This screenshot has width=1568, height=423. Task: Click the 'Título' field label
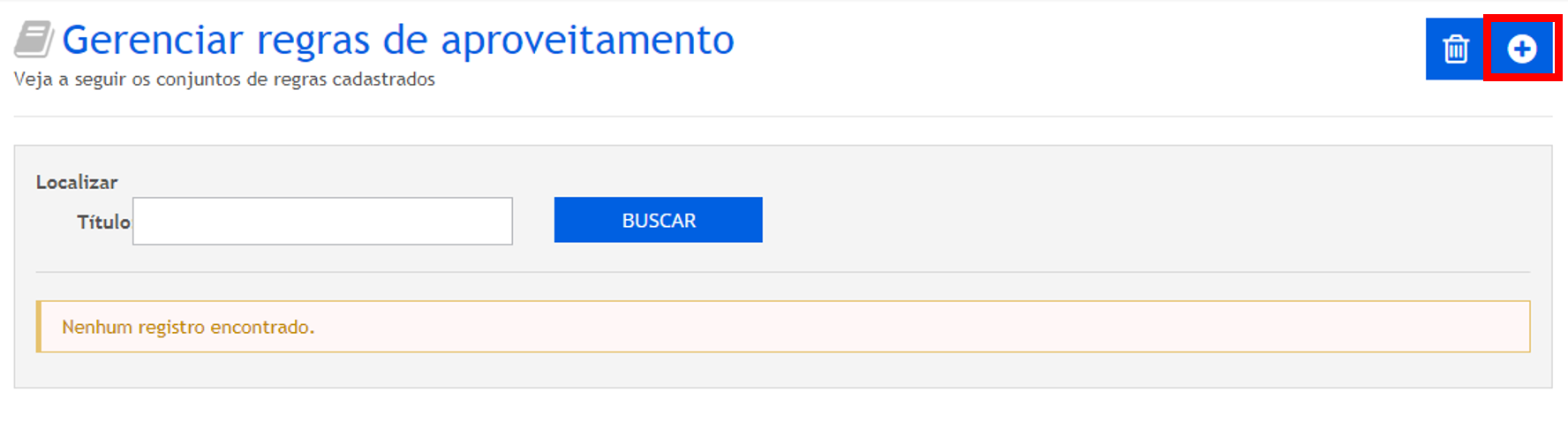(x=103, y=222)
